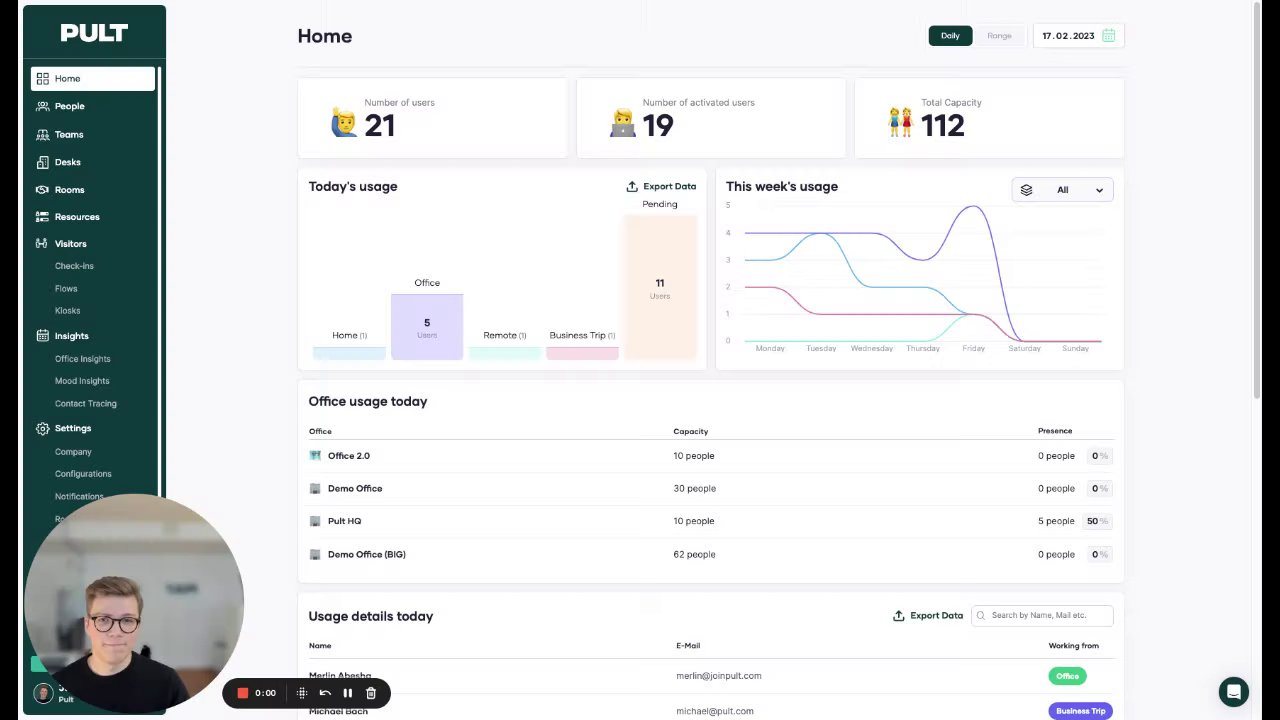
Task: Pause the recording
Action: (348, 693)
